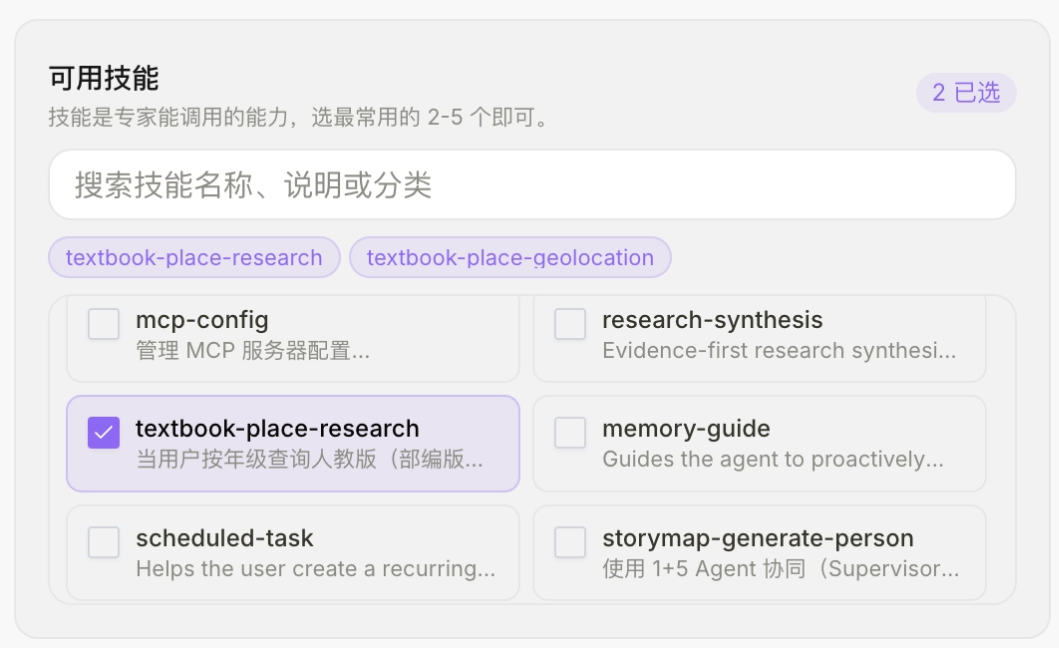Open the mcp-config skill card title

(x=202, y=320)
